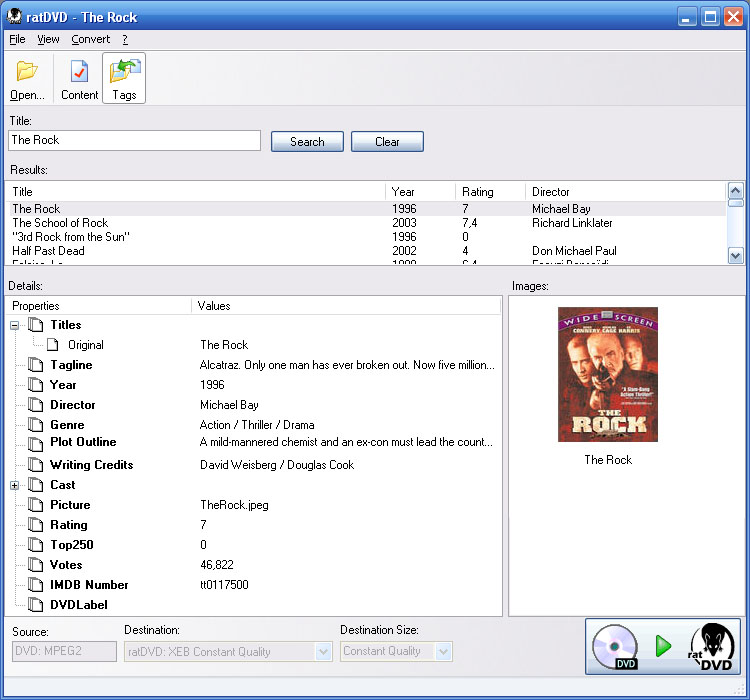The width and height of the screenshot is (750, 700).
Task: Select The School of Rock result row
Action: coord(60,223)
